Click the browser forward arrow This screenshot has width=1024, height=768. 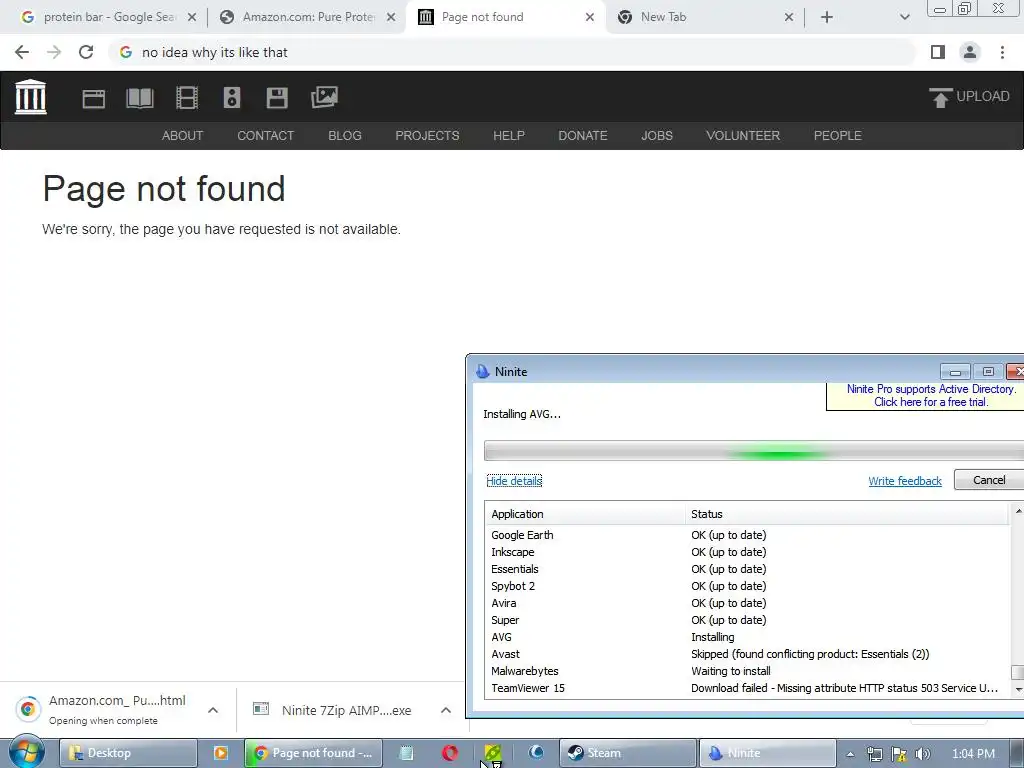click(54, 52)
